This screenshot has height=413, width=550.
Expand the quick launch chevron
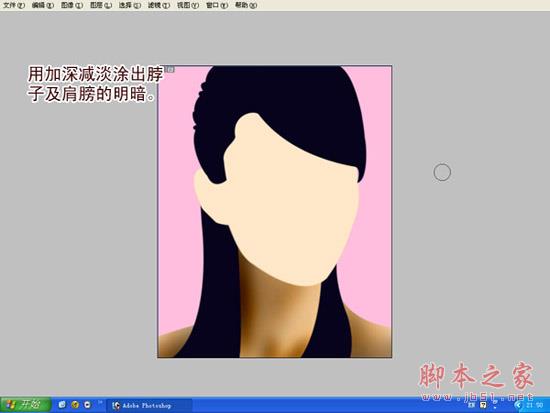(100, 403)
